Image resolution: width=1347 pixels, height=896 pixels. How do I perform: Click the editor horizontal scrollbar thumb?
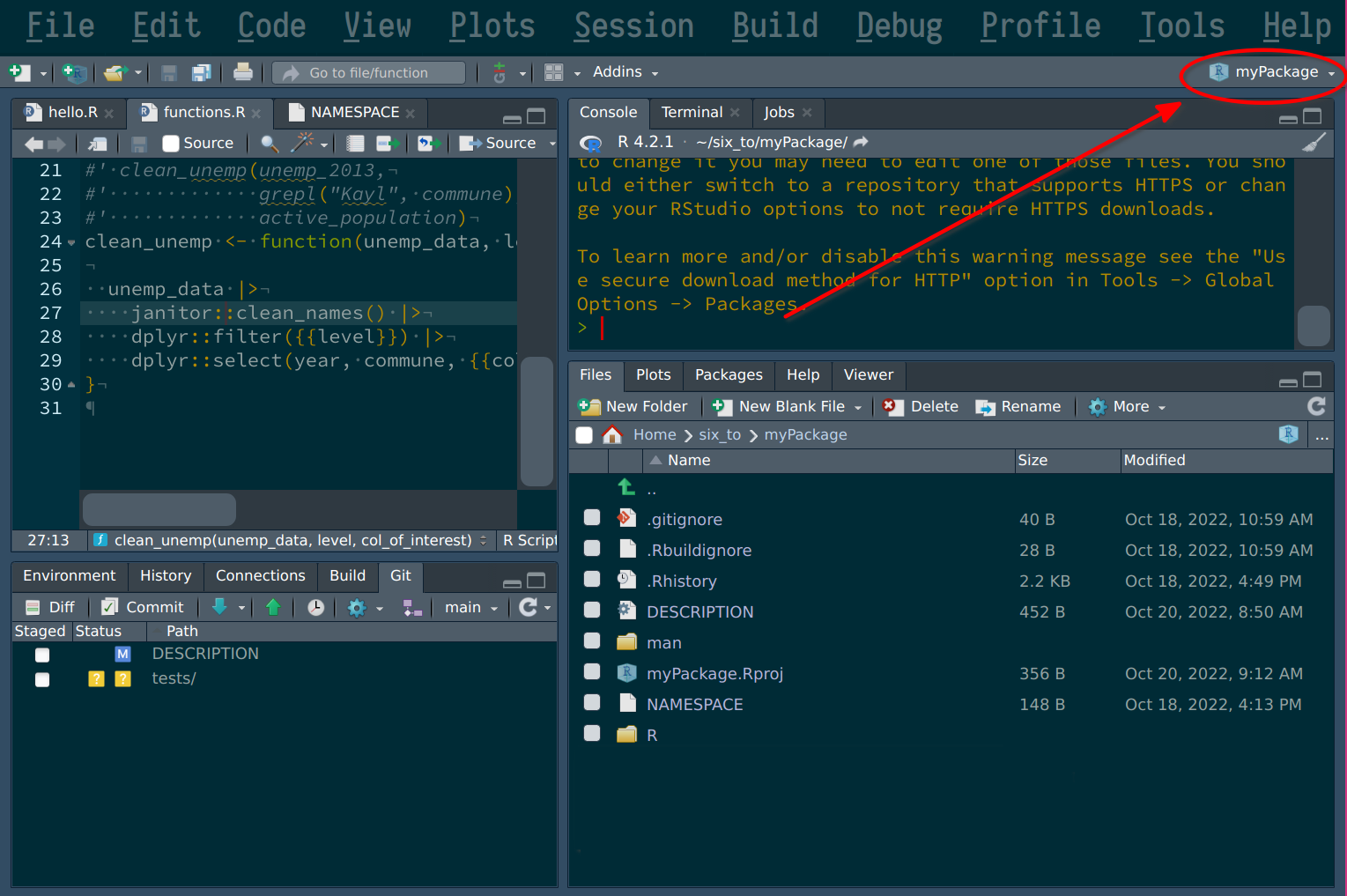point(159,509)
